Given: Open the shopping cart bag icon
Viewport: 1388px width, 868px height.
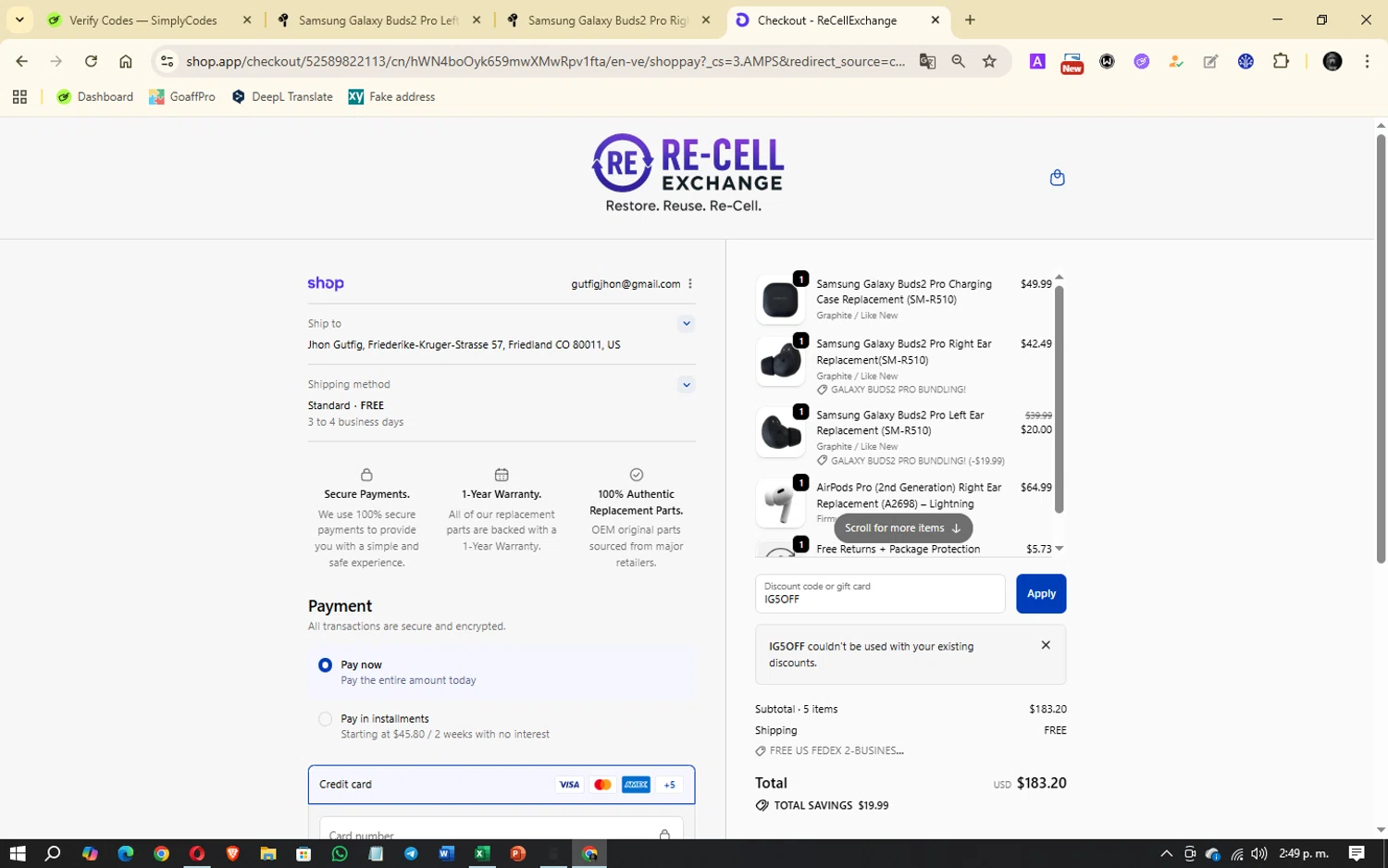Looking at the screenshot, I should pos(1057,178).
